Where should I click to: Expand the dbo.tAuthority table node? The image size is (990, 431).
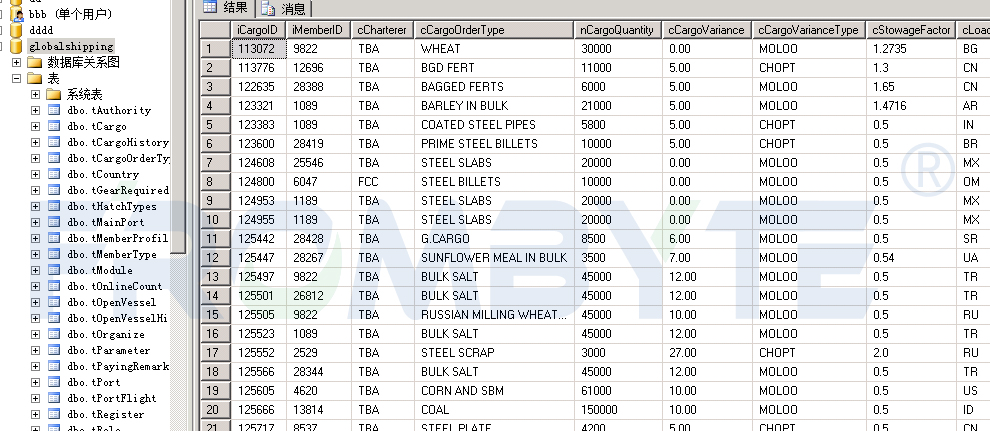(x=36, y=111)
